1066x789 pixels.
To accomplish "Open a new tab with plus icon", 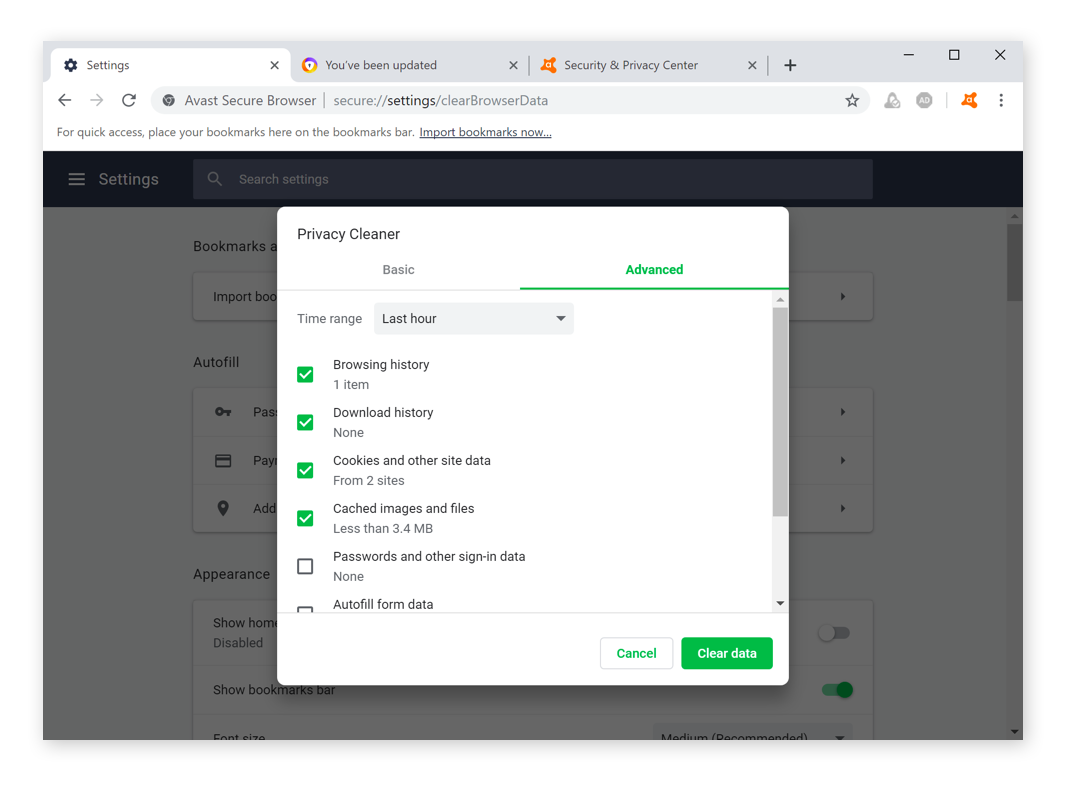I will tap(790, 65).
